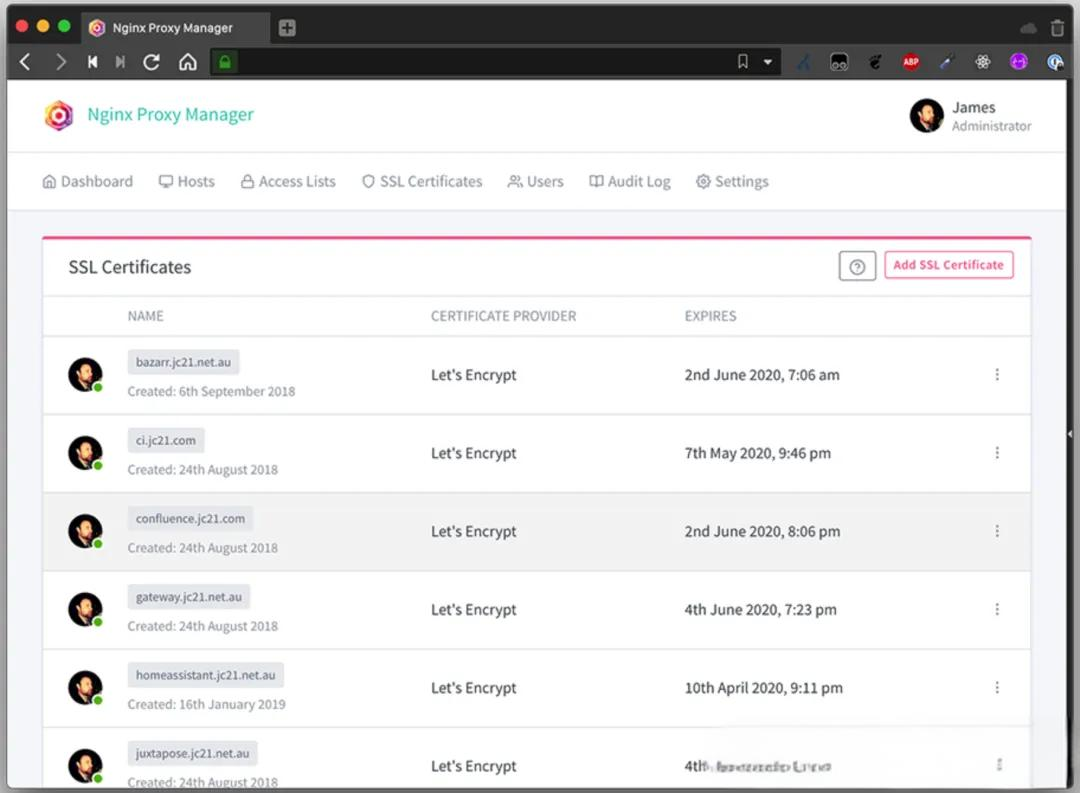Open the Audit Log page

click(629, 182)
